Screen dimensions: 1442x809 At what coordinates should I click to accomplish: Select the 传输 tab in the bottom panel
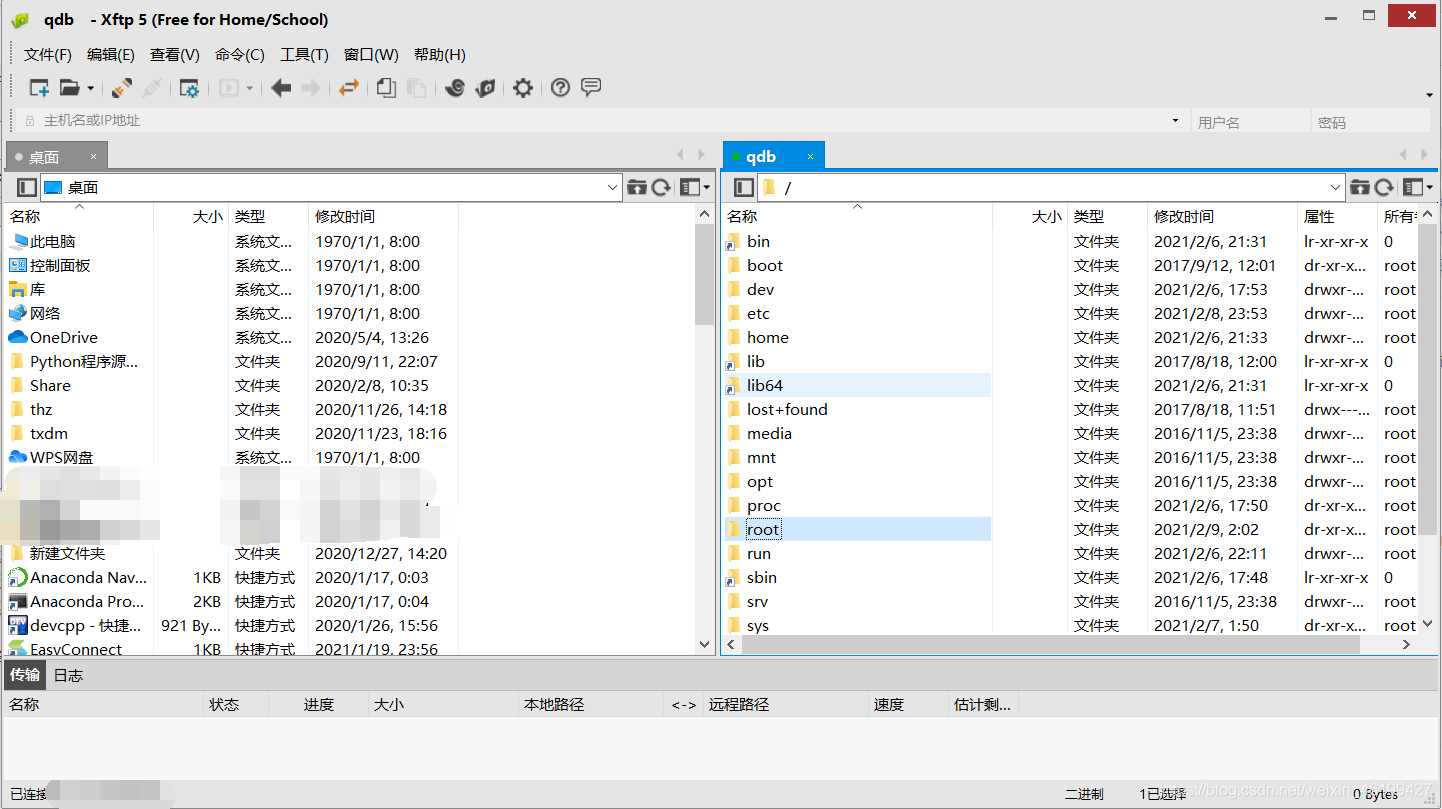click(x=24, y=675)
